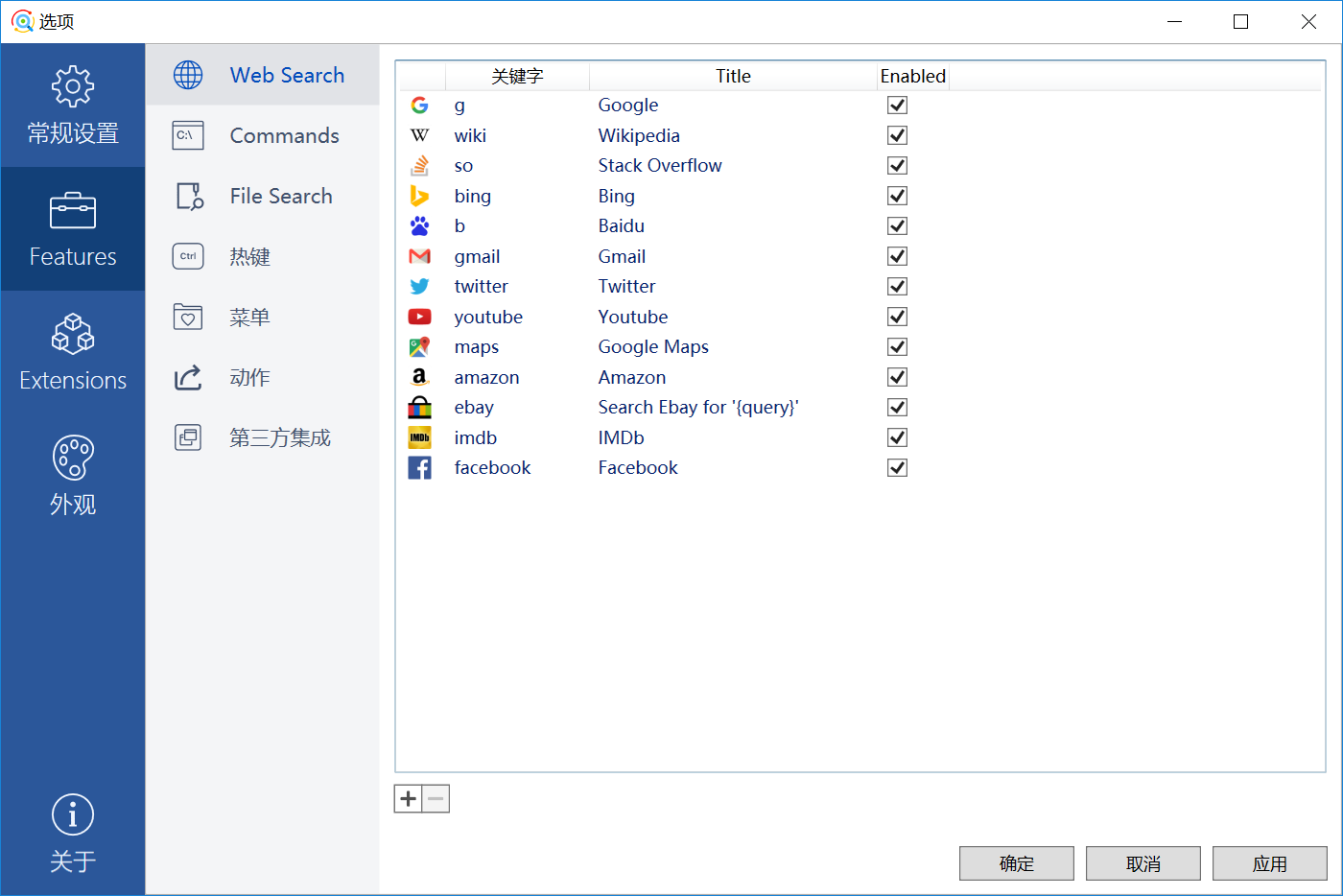
Task: Open the 菜单 tab label
Action: point(249,317)
